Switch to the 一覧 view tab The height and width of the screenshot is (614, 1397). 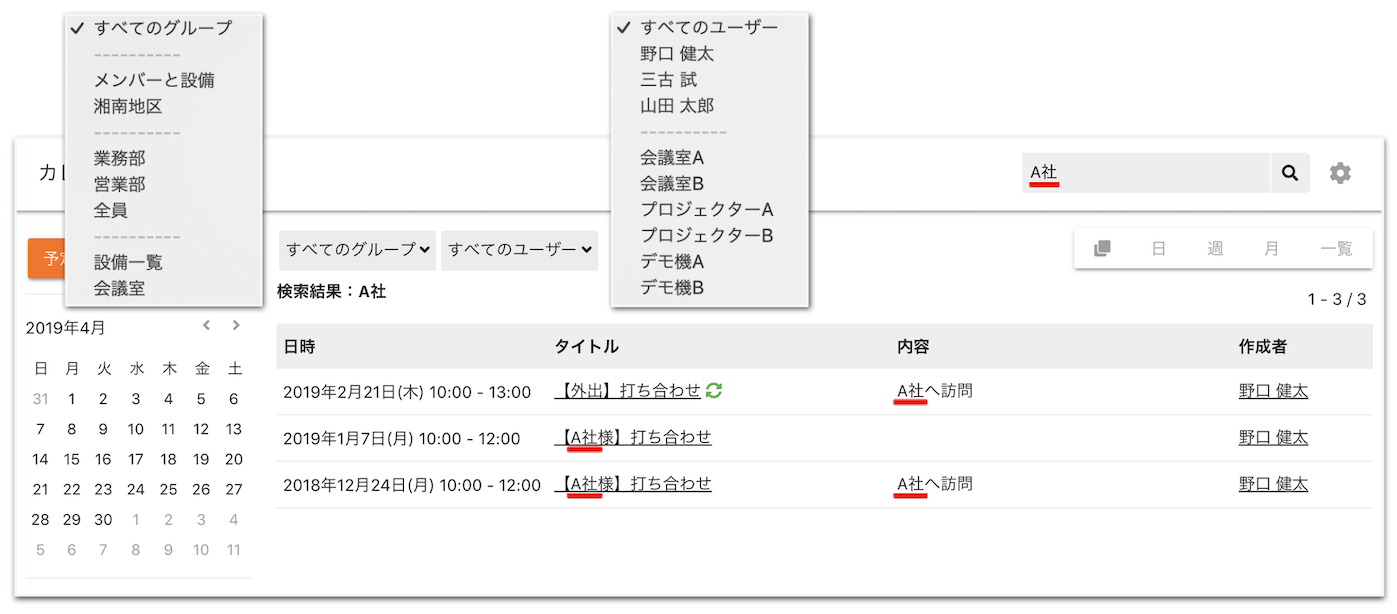[x=1336, y=249]
